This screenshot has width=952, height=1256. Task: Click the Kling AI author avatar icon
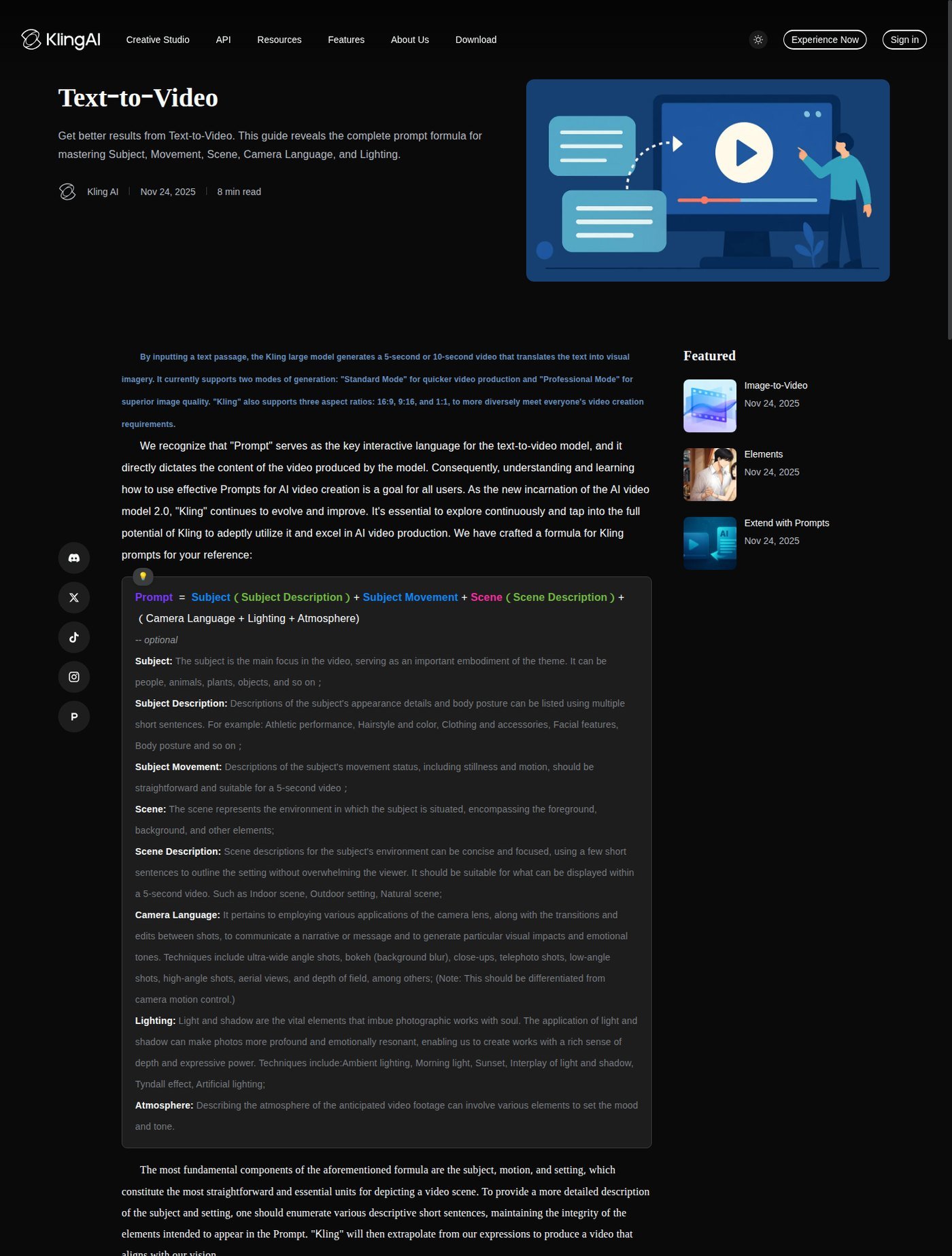click(67, 192)
